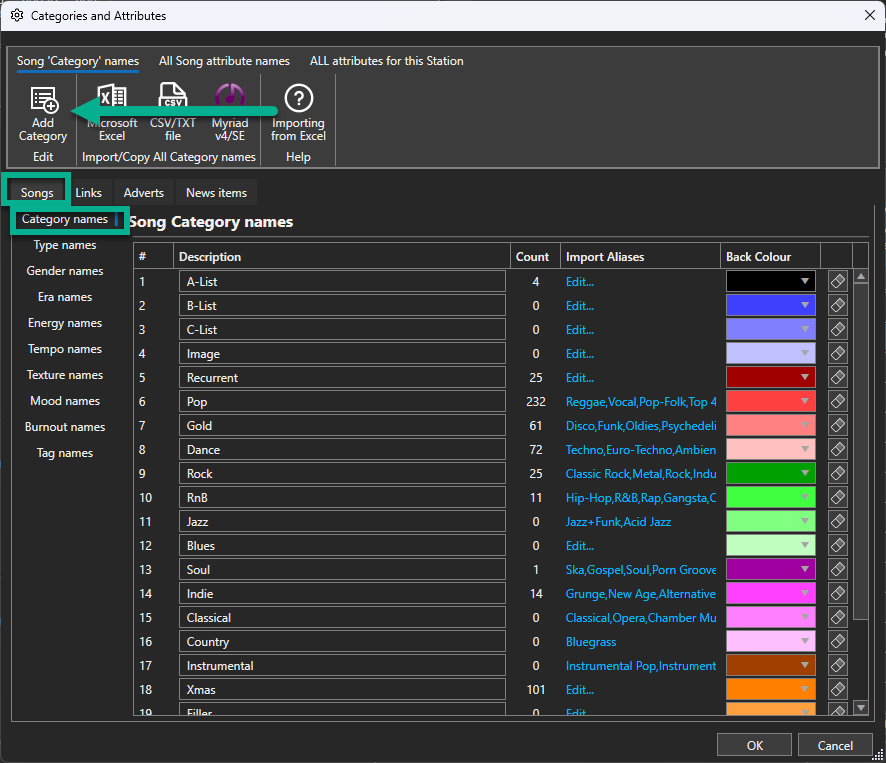Click the Cancel button
Screen dimensions: 886x763
[x=835, y=745]
